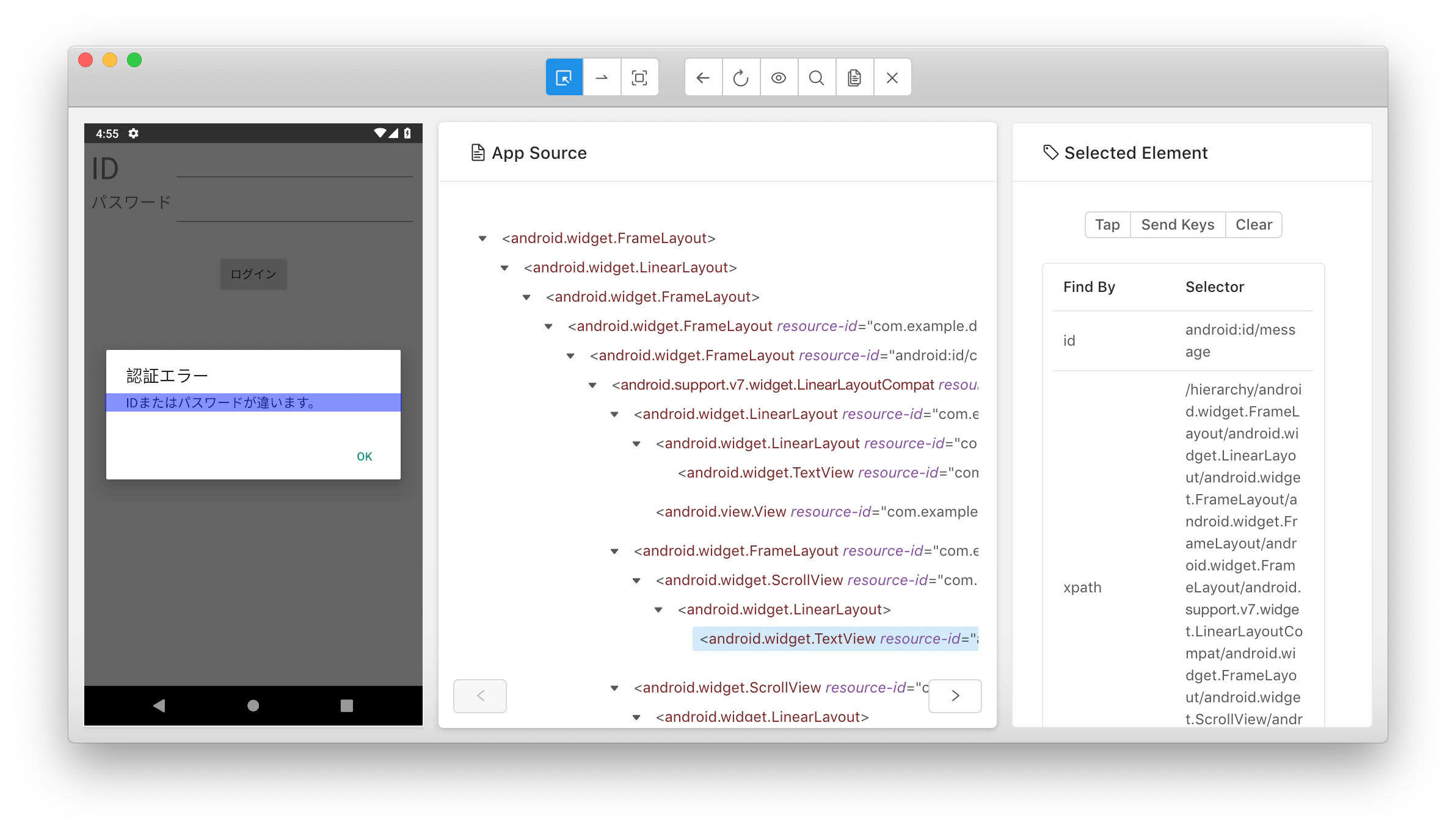Click the パスワード input field on device
This screenshot has width=1456, height=833.
coord(294,208)
